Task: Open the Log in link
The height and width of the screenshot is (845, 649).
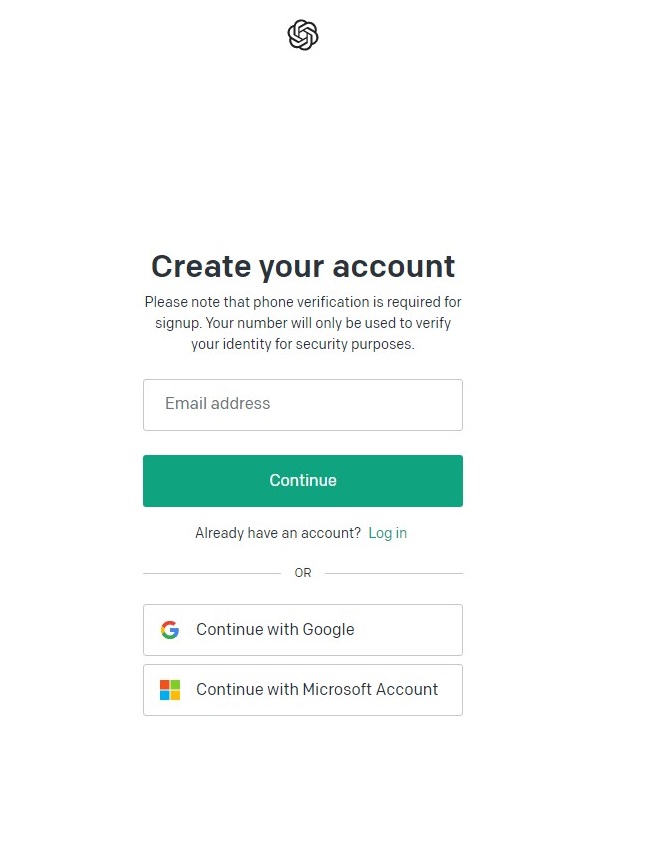Action: click(x=387, y=533)
